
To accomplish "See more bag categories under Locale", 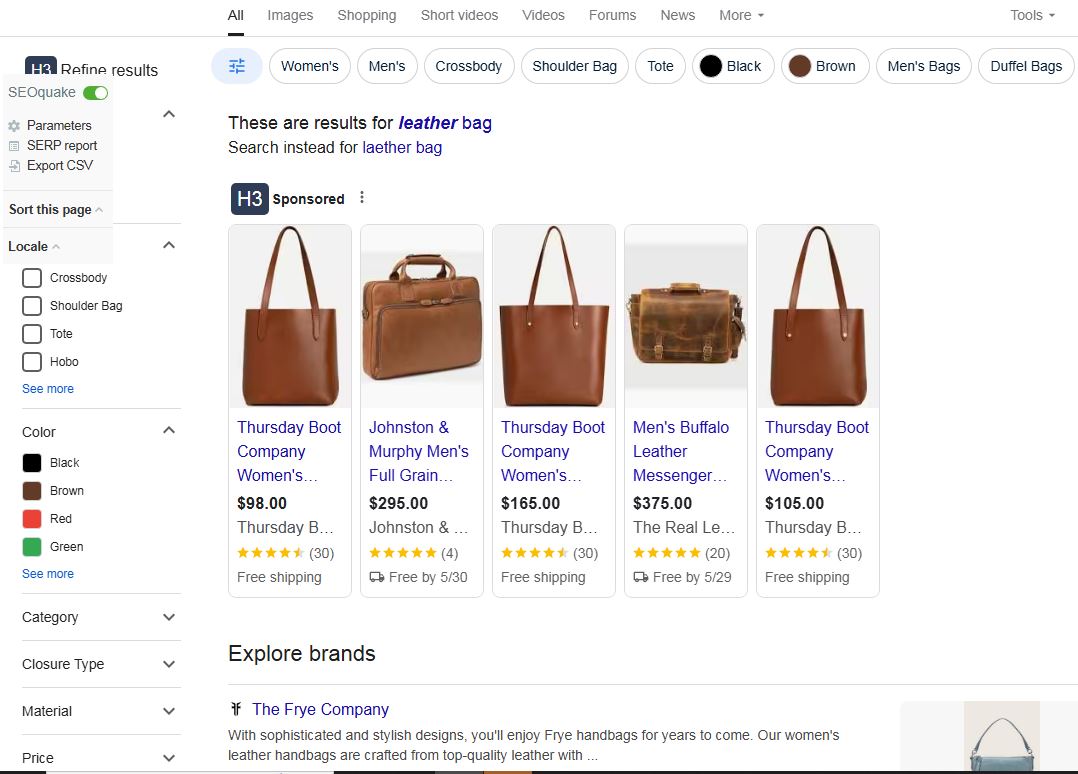I will tap(47, 388).
